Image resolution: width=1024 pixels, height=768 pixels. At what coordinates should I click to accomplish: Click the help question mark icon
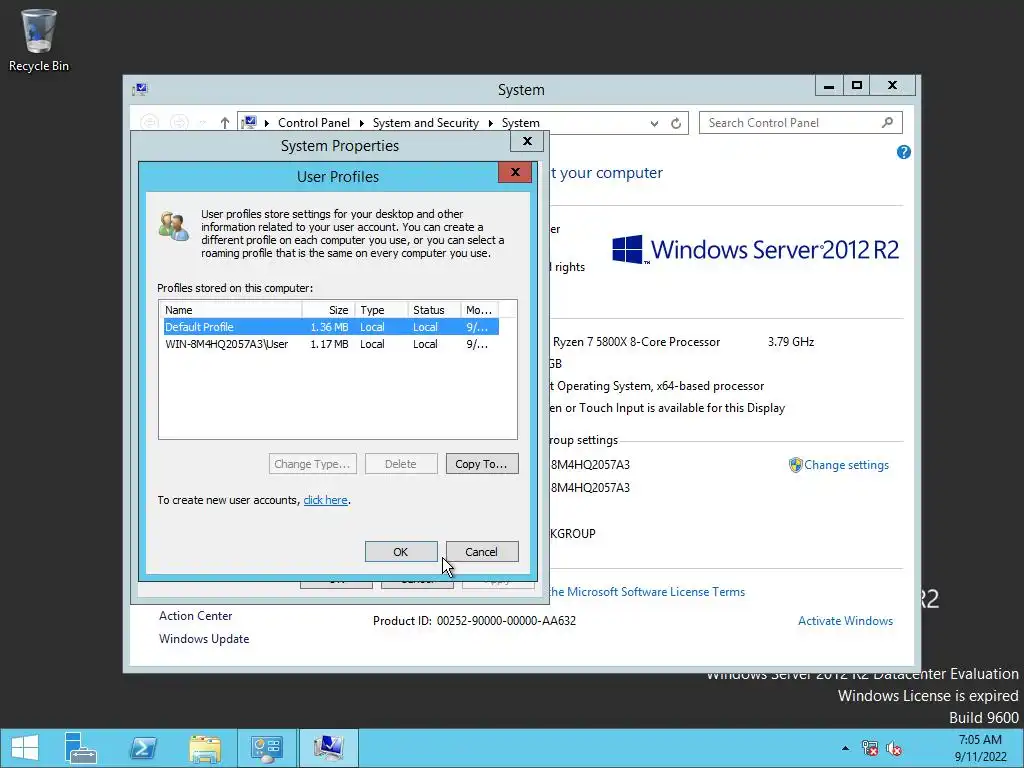pos(904,152)
